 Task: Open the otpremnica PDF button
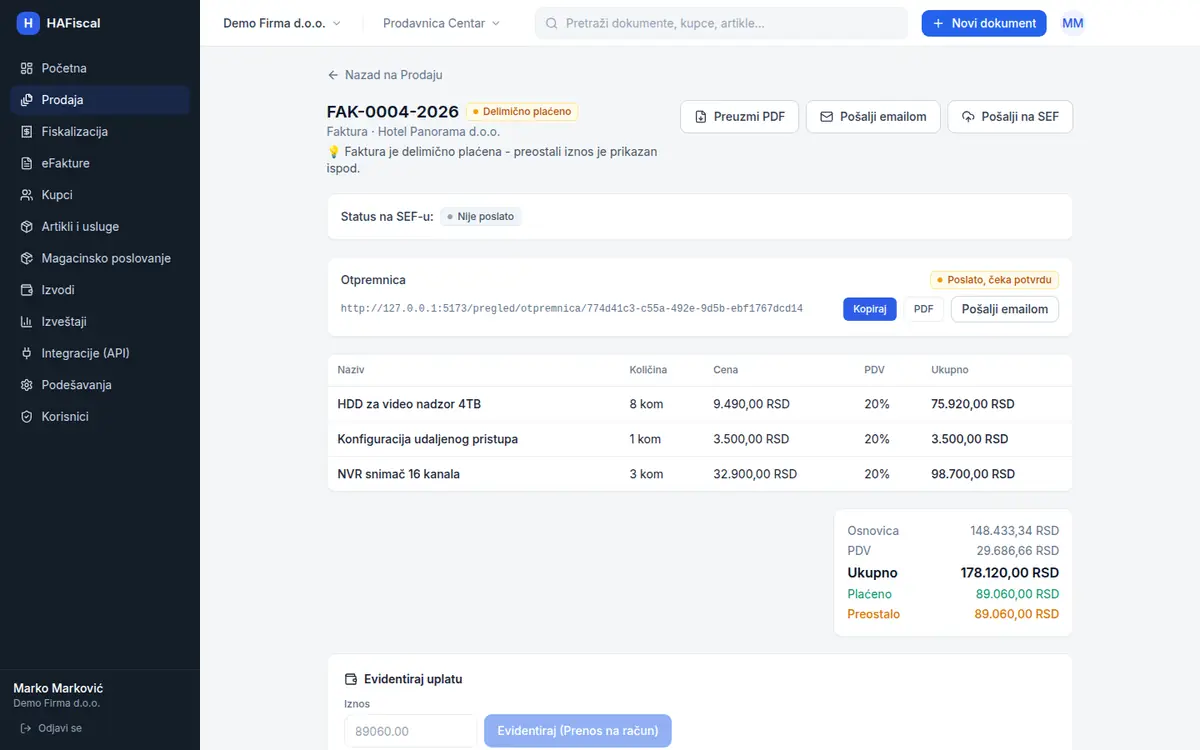click(x=924, y=309)
